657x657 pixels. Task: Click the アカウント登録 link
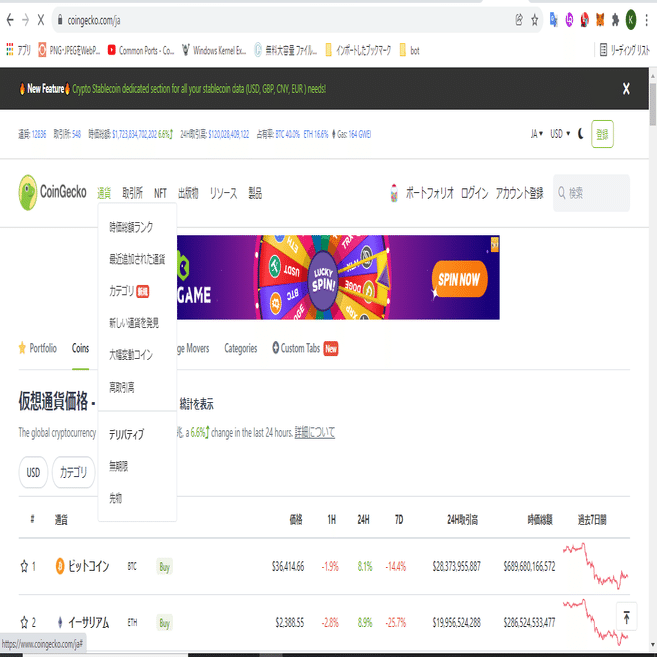520,193
